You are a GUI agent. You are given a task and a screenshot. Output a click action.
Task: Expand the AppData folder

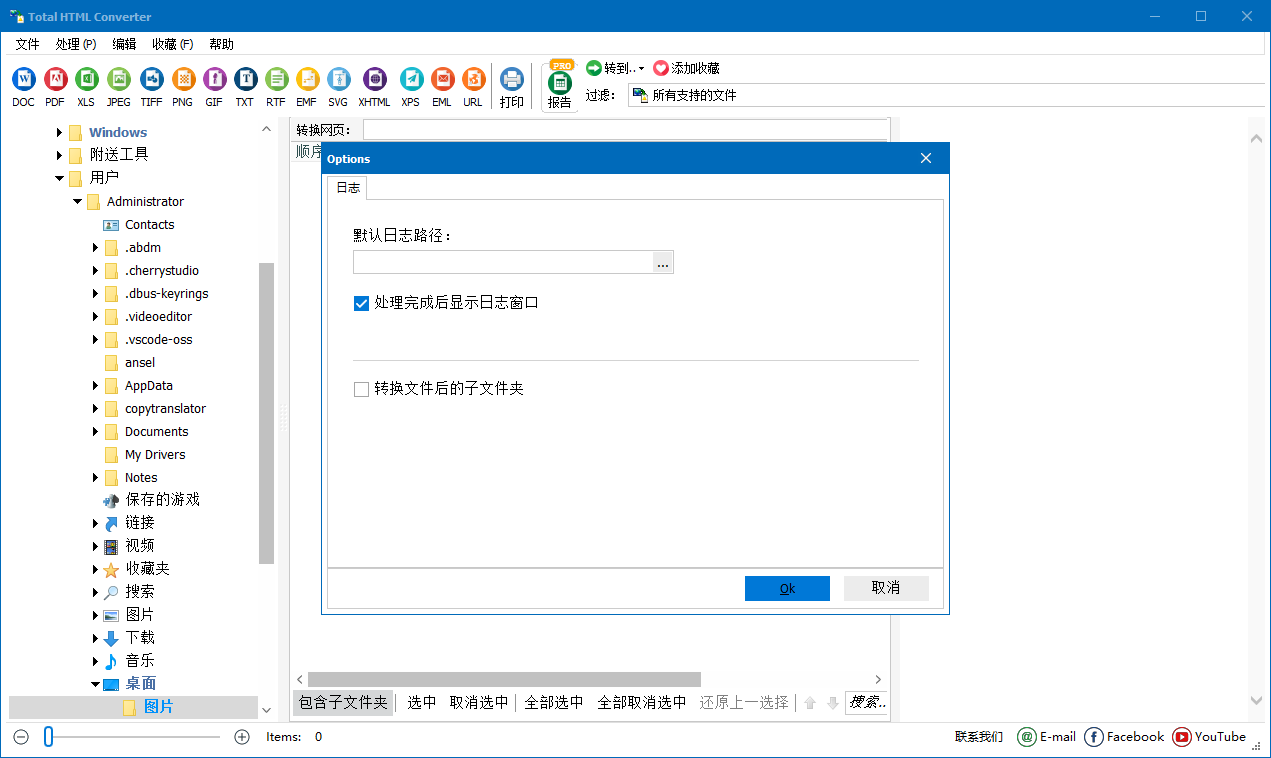94,385
